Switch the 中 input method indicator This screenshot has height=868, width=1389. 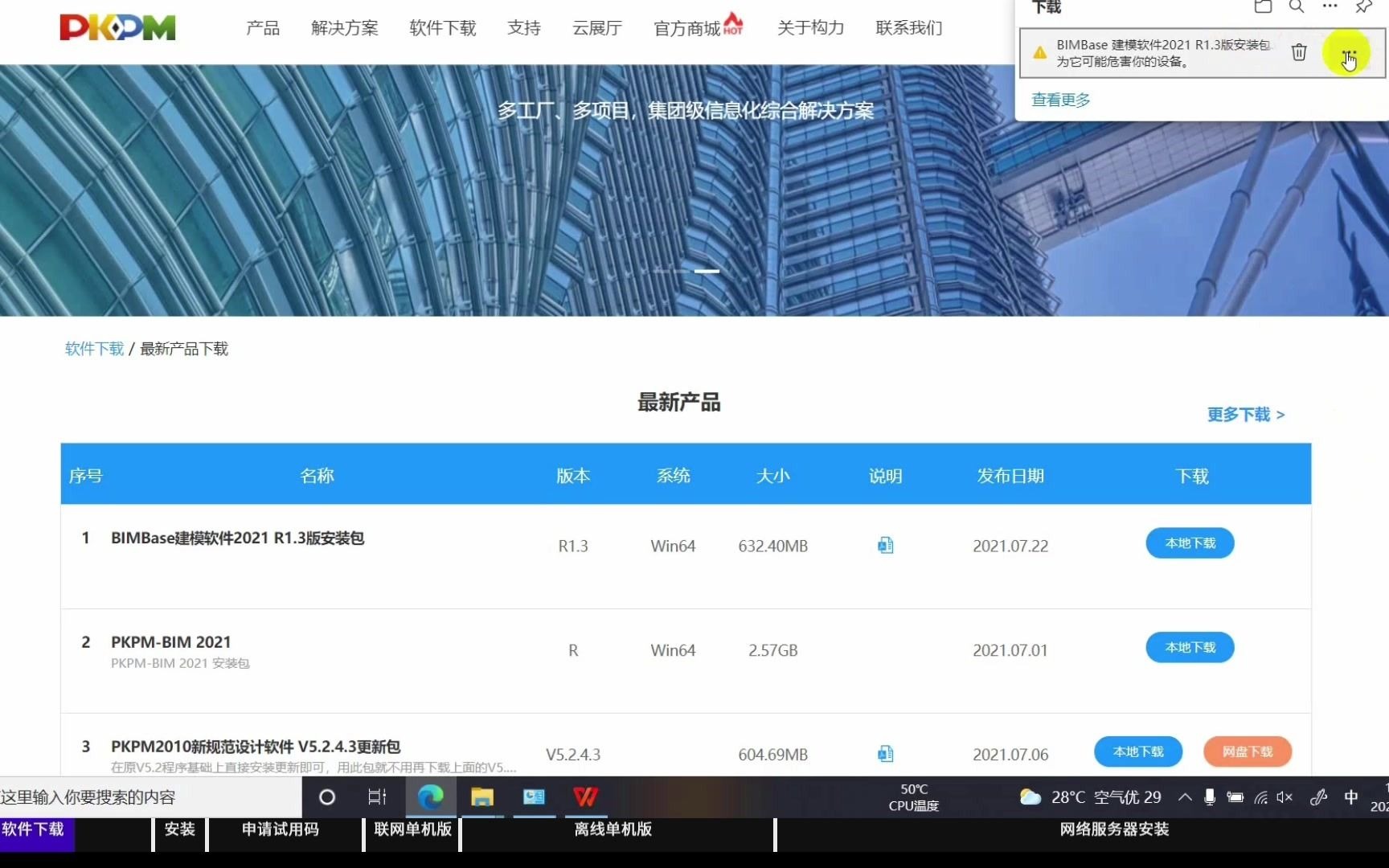pyautogui.click(x=1351, y=797)
